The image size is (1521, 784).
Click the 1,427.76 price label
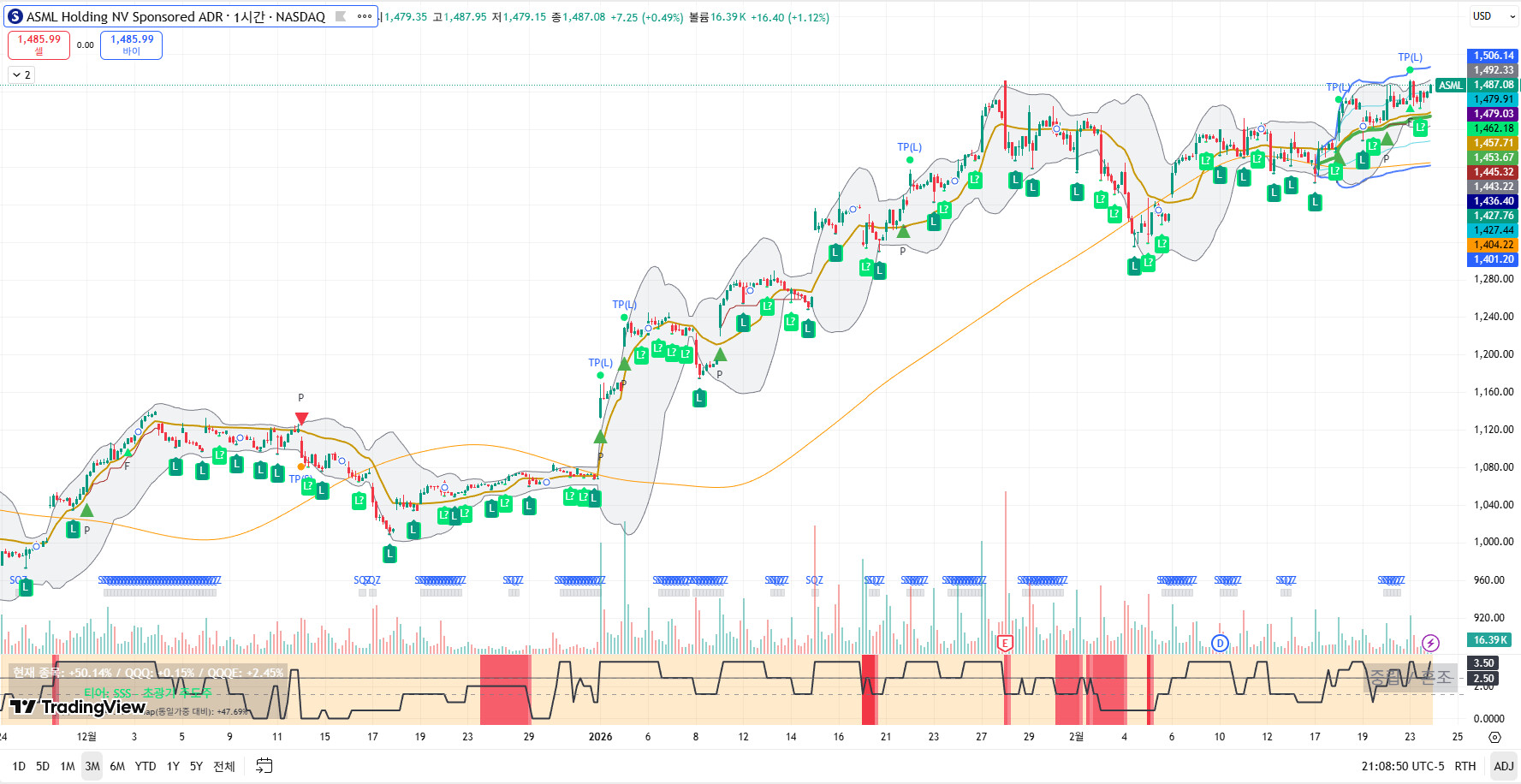[x=1493, y=216]
